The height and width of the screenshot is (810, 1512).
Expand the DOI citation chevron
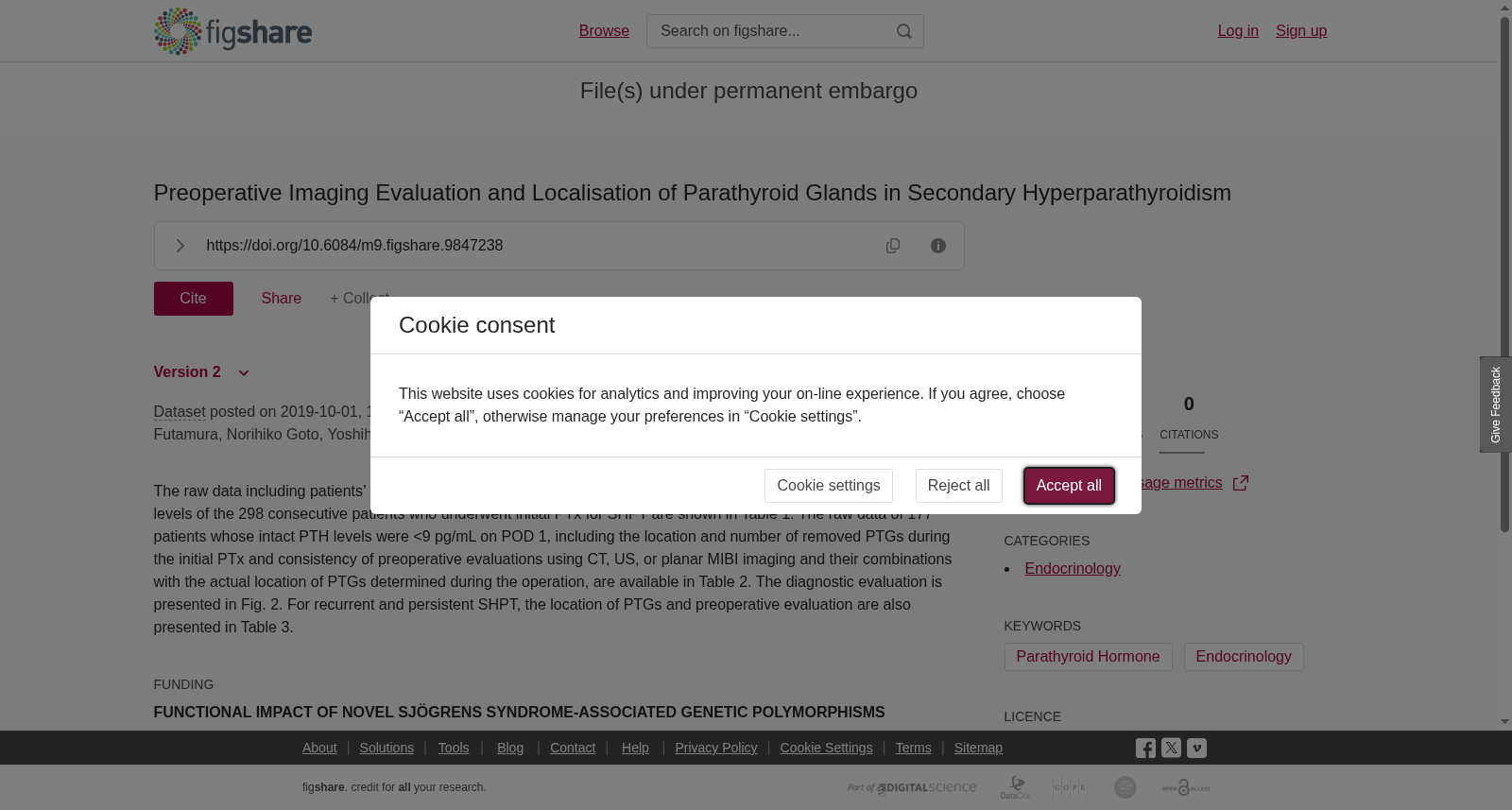(180, 246)
